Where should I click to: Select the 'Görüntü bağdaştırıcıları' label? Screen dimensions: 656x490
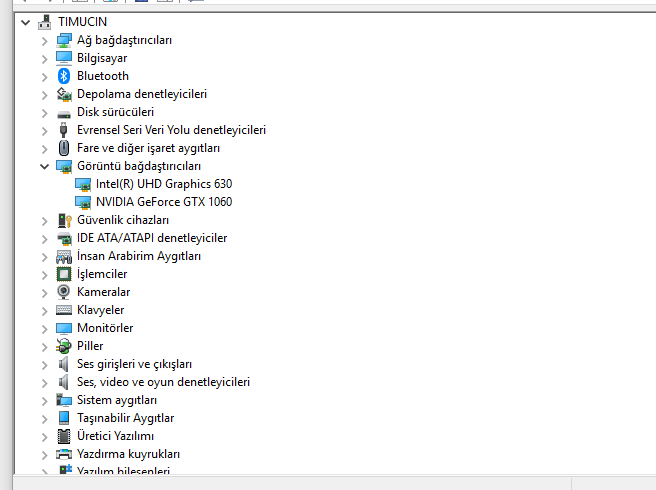click(139, 166)
